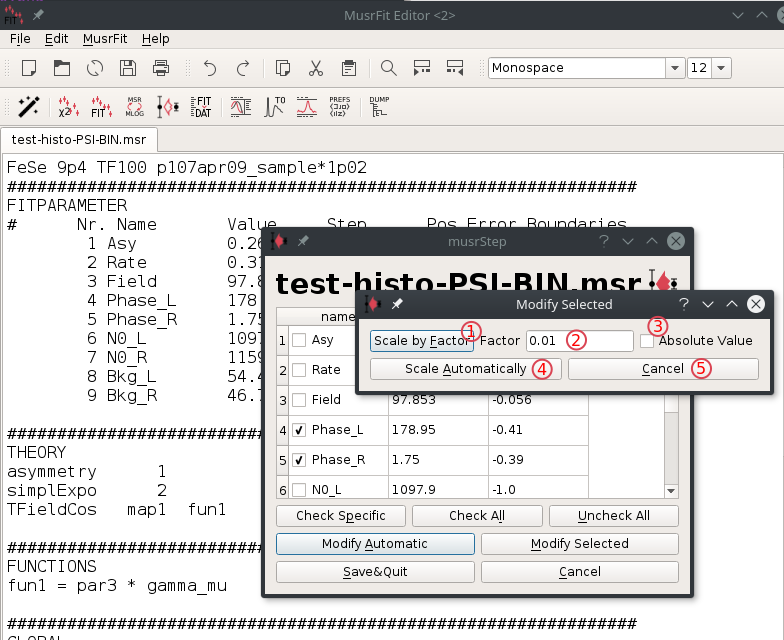Click the PREFS preferences icon
The width and height of the screenshot is (784, 640).
tap(339, 106)
